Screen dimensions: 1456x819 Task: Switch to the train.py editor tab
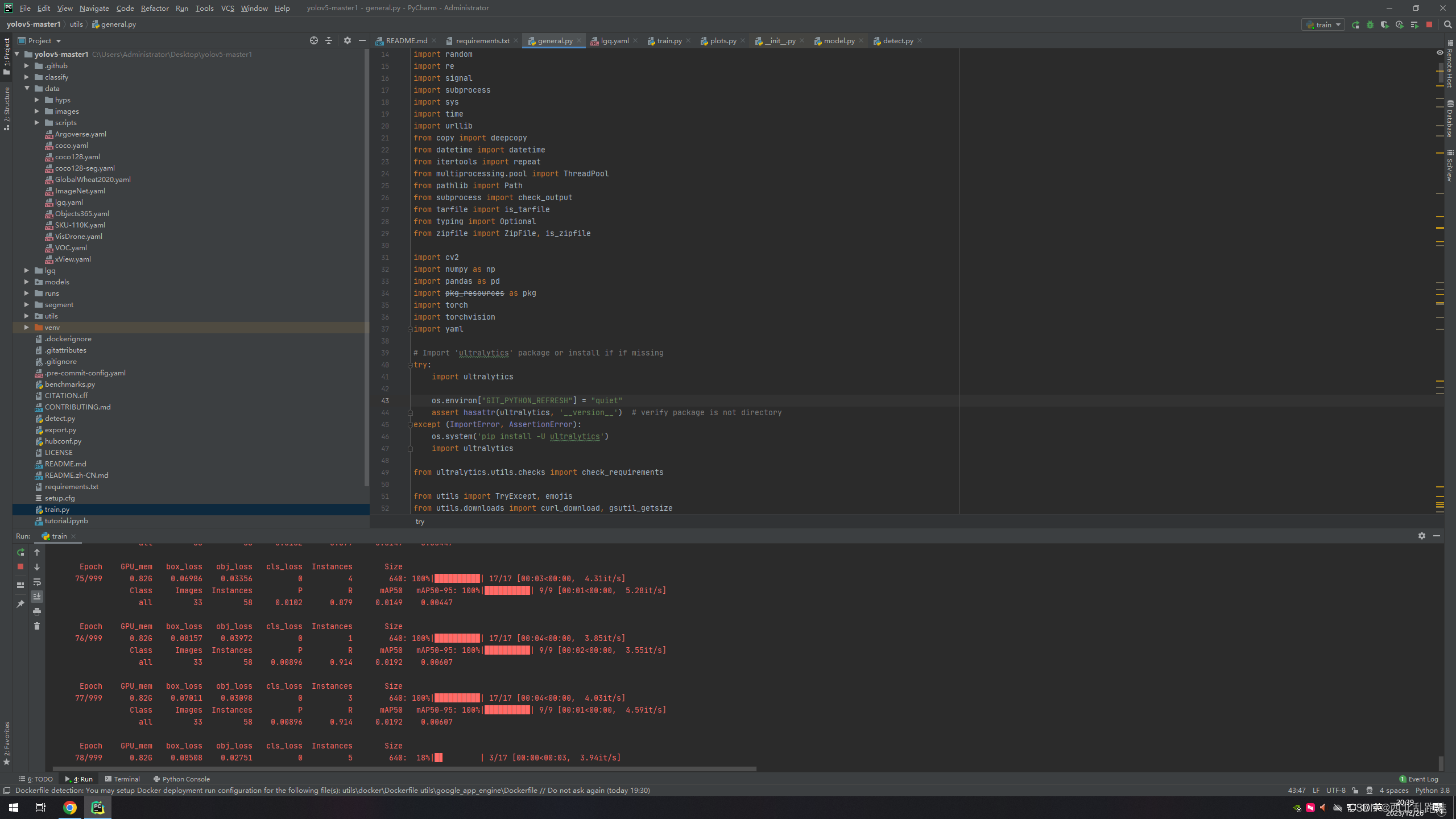[x=669, y=40]
